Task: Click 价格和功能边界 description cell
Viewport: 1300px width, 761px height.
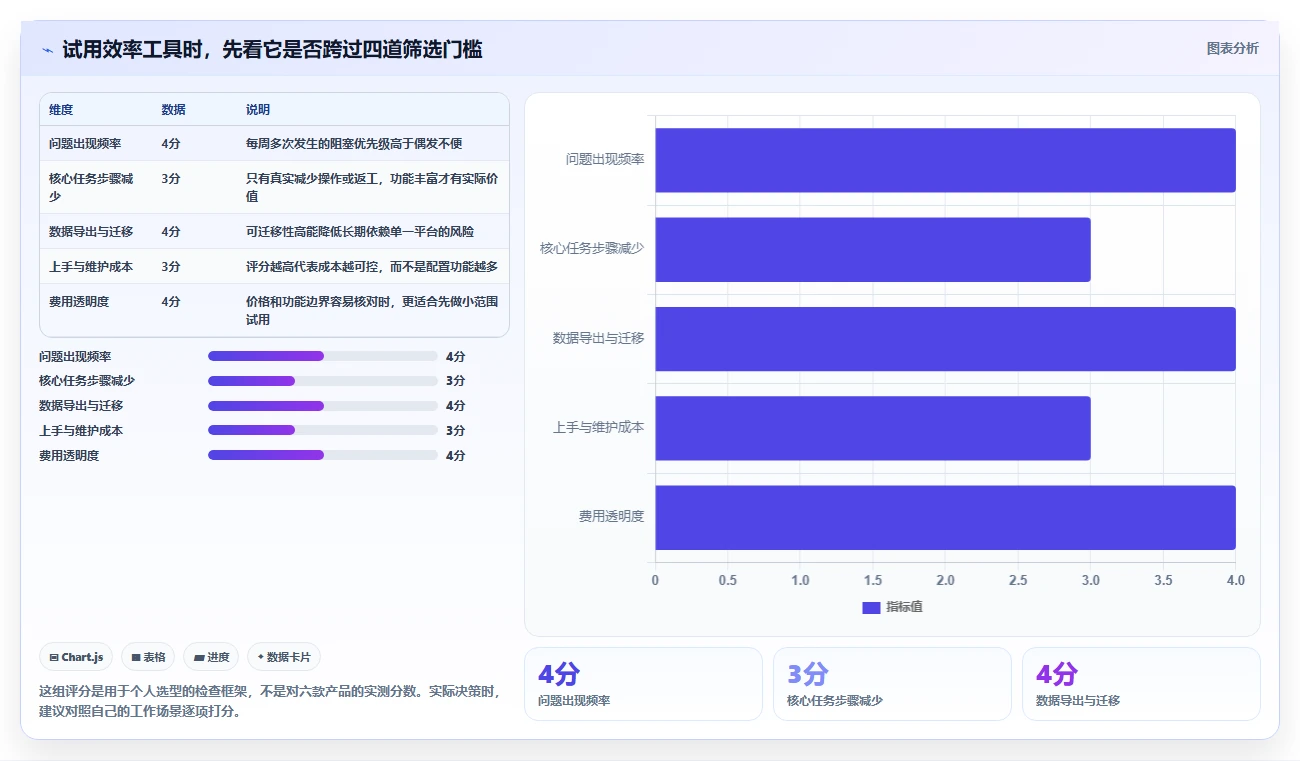Action: [372, 310]
